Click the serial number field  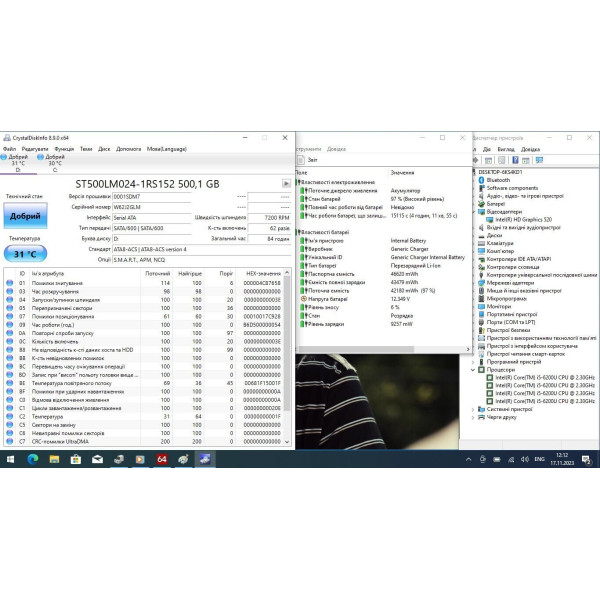point(152,207)
